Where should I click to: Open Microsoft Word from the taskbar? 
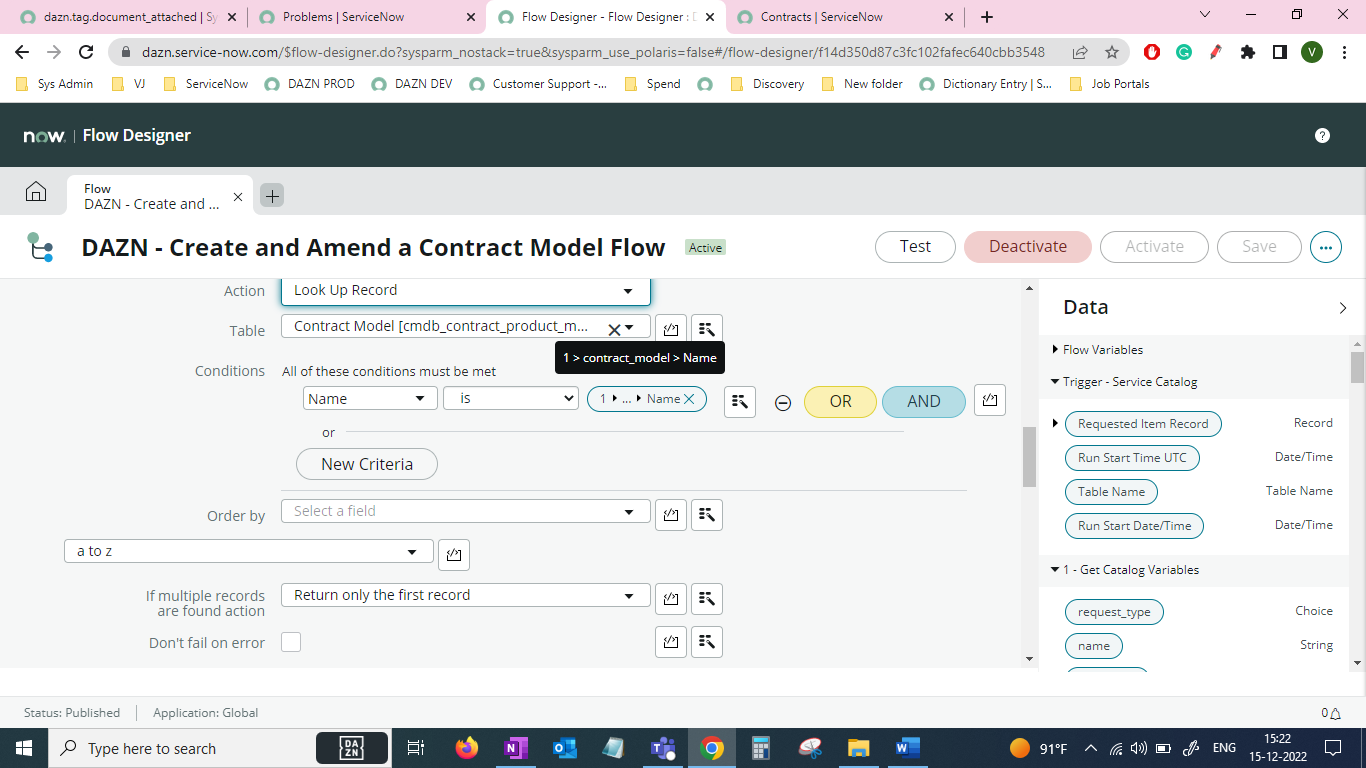pos(907,748)
